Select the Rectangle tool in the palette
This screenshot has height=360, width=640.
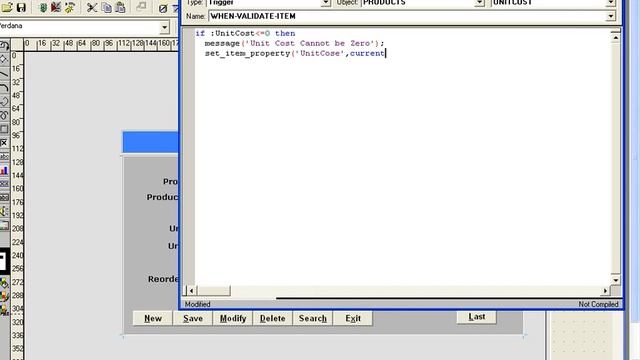click(4, 129)
